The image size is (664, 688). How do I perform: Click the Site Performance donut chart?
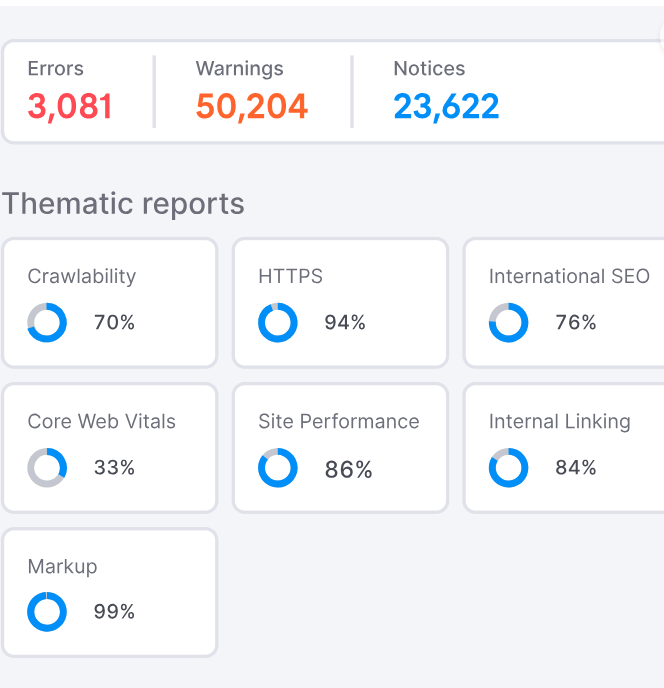278,468
